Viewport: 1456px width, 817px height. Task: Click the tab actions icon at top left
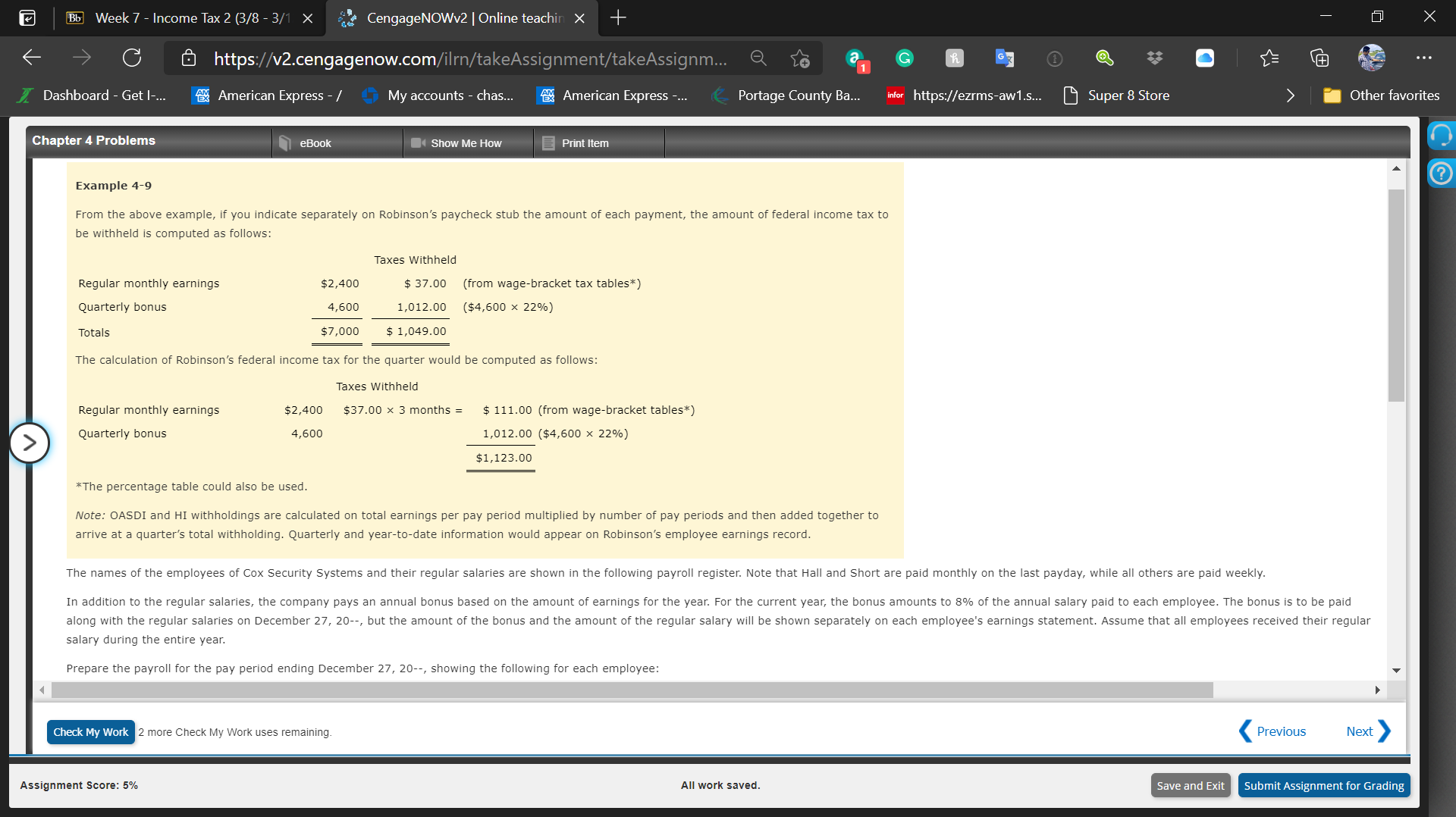27,18
